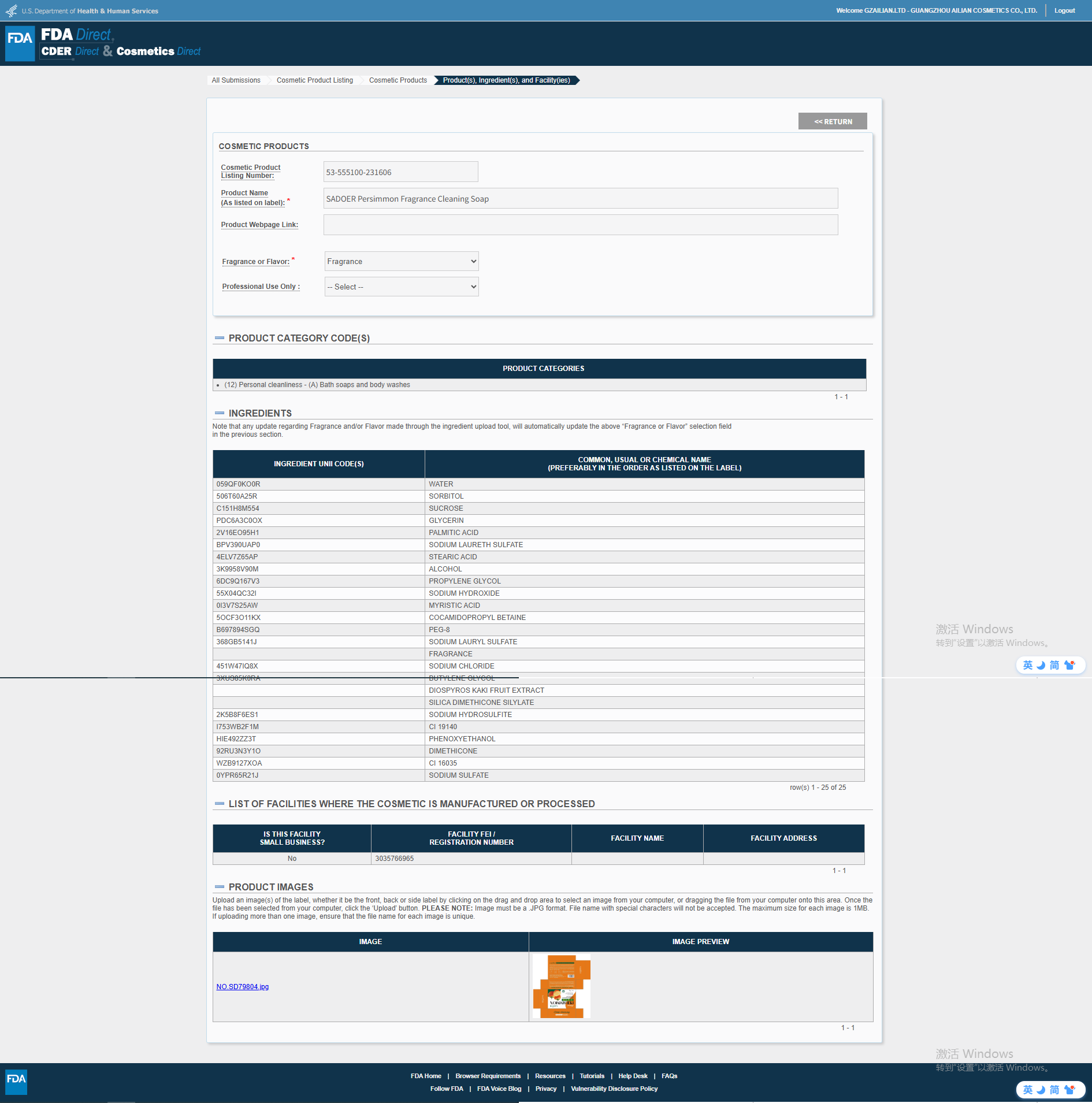Click the FDA logo in the footer

coord(16,1082)
